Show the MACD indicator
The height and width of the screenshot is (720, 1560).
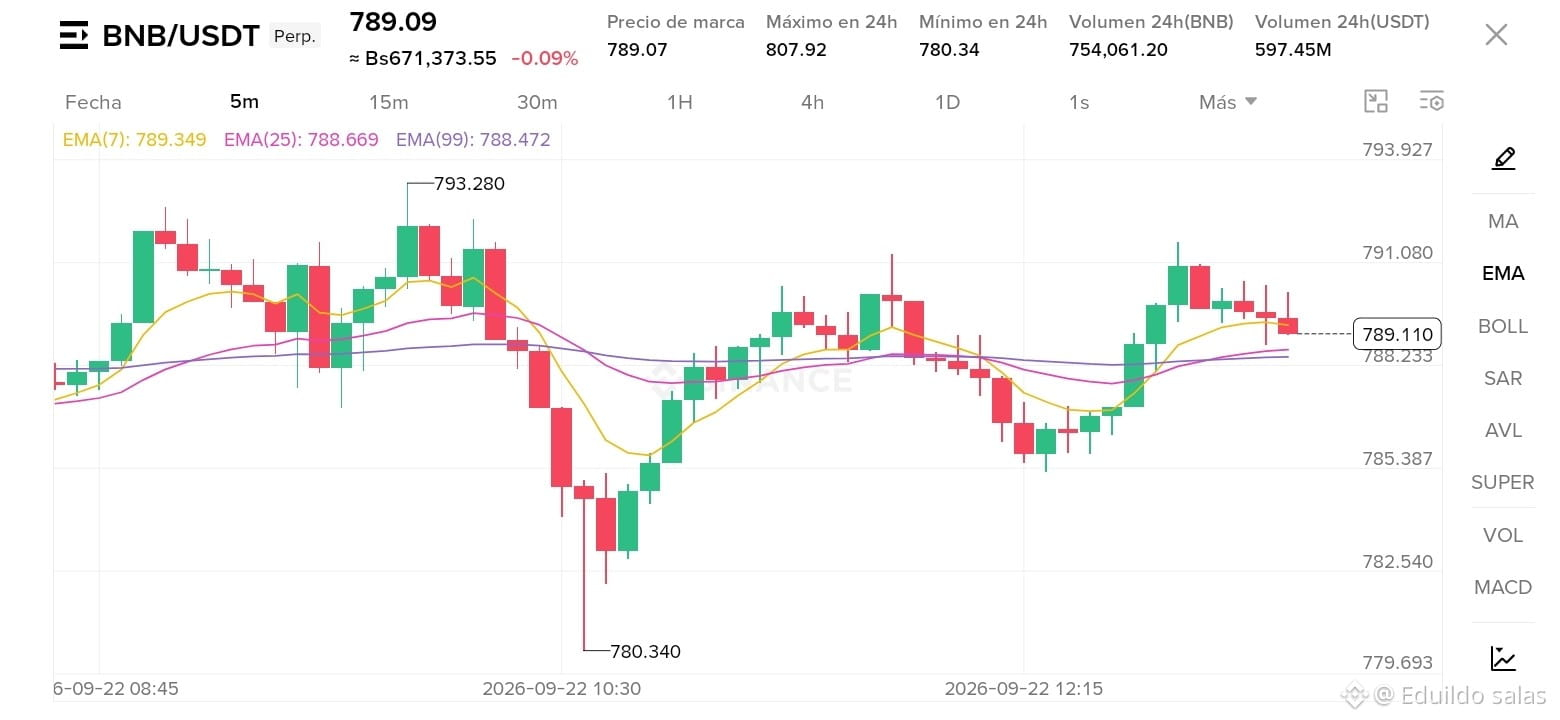pos(1503,587)
